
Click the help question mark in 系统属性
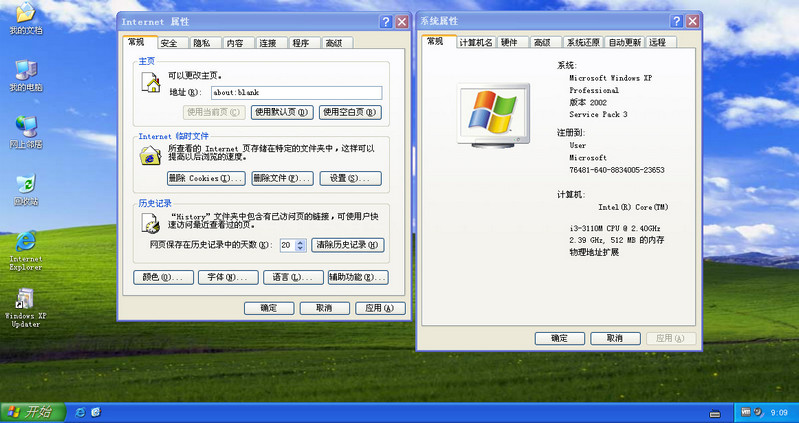click(x=677, y=21)
